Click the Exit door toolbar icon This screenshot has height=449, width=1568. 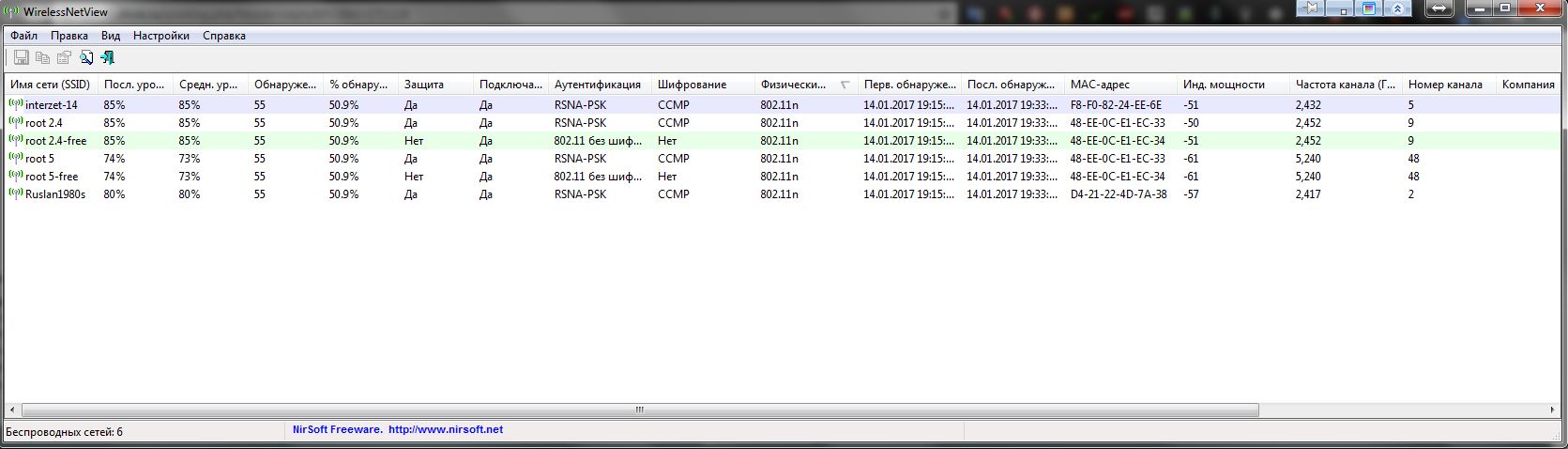(108, 57)
